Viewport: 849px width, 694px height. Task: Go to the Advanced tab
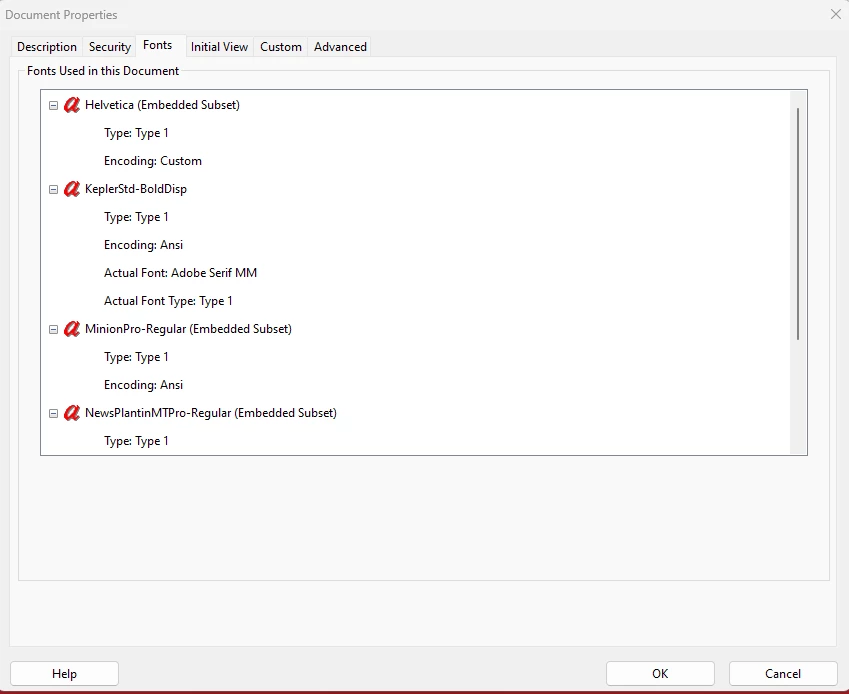tap(340, 47)
